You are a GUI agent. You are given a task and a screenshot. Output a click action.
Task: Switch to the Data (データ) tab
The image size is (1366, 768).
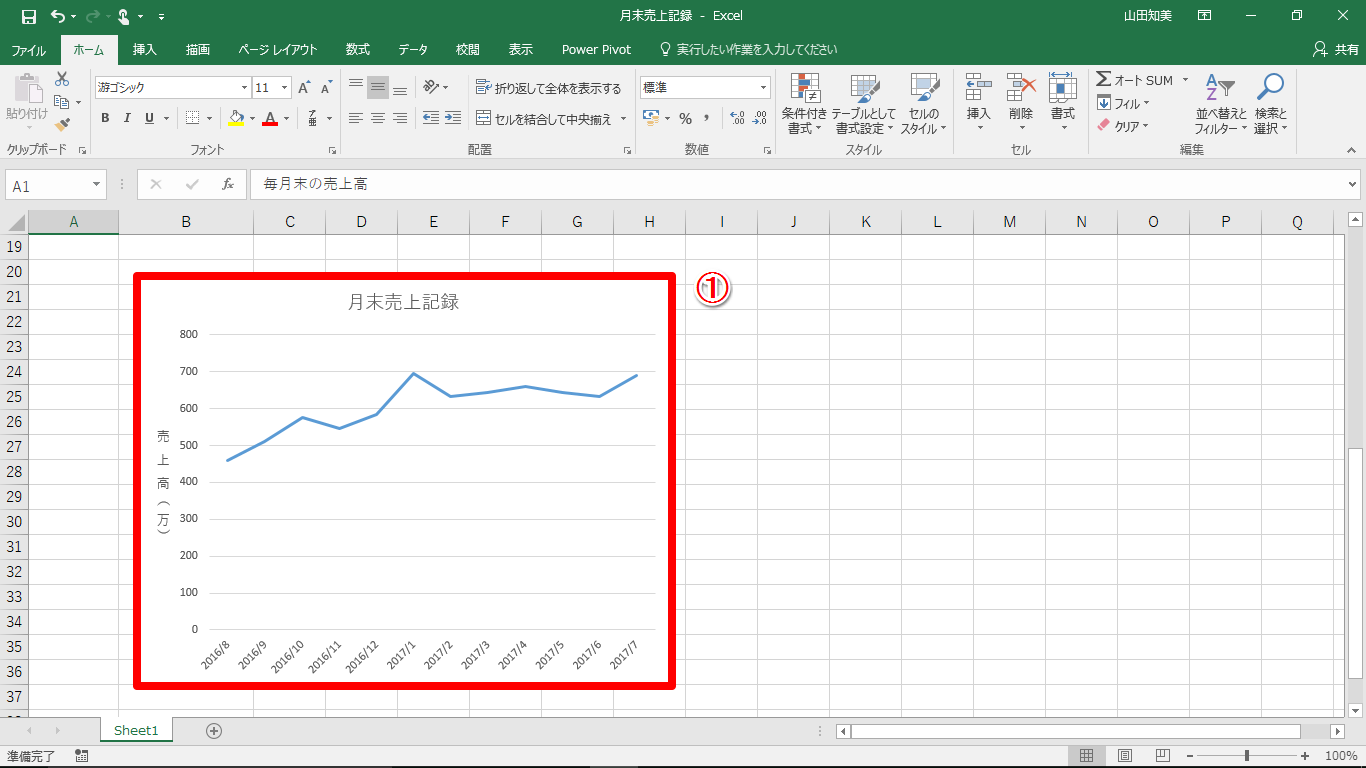point(413,50)
